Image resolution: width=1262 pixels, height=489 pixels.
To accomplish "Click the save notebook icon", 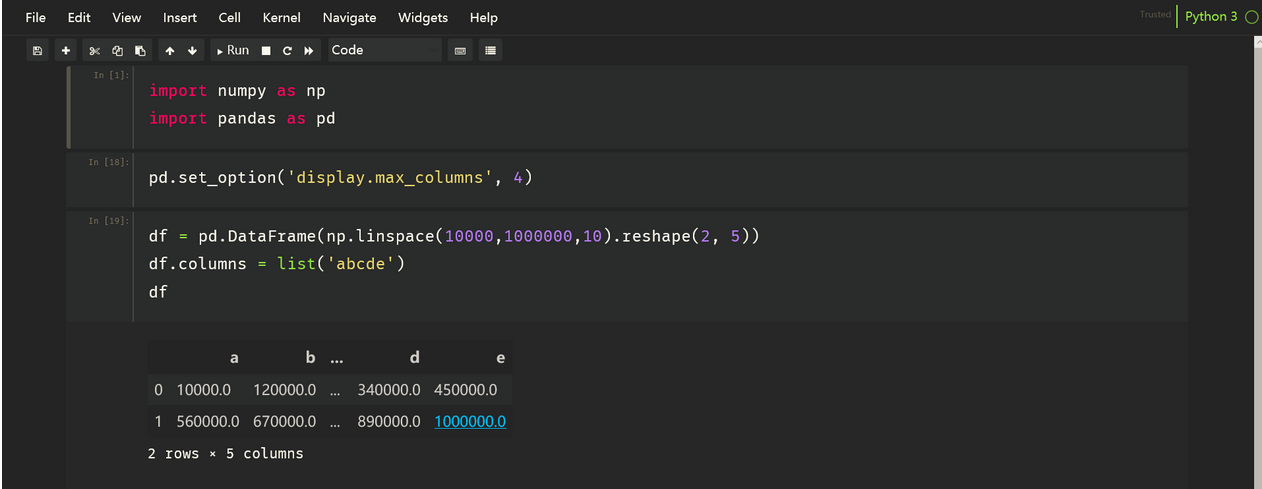I will (38, 50).
